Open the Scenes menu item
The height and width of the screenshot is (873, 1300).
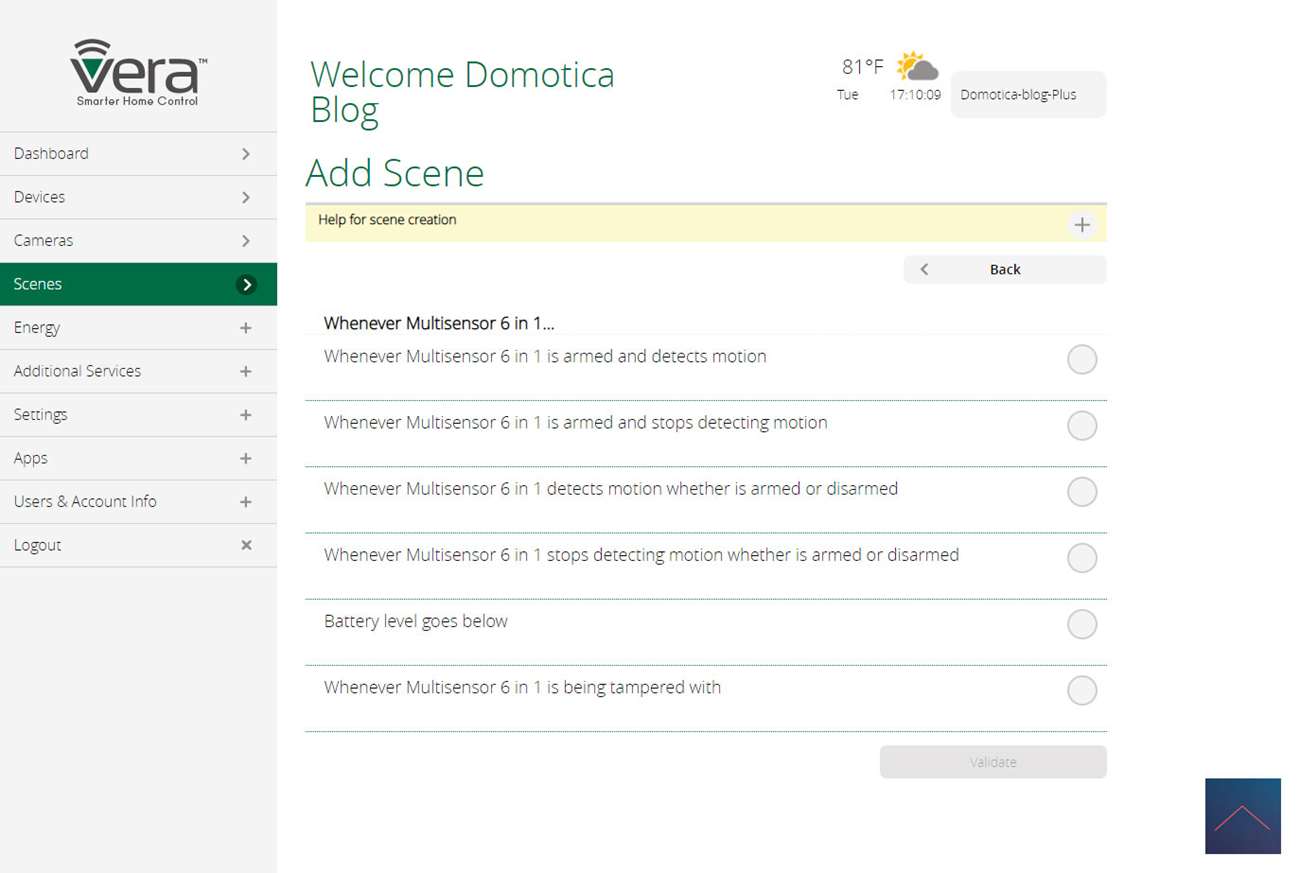pyautogui.click(x=138, y=284)
